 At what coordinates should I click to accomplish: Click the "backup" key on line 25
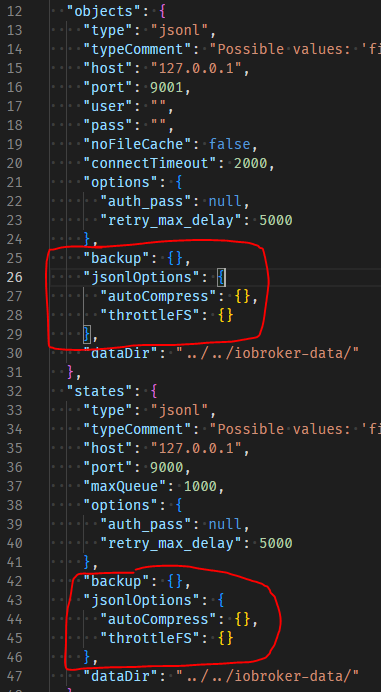pos(116,258)
